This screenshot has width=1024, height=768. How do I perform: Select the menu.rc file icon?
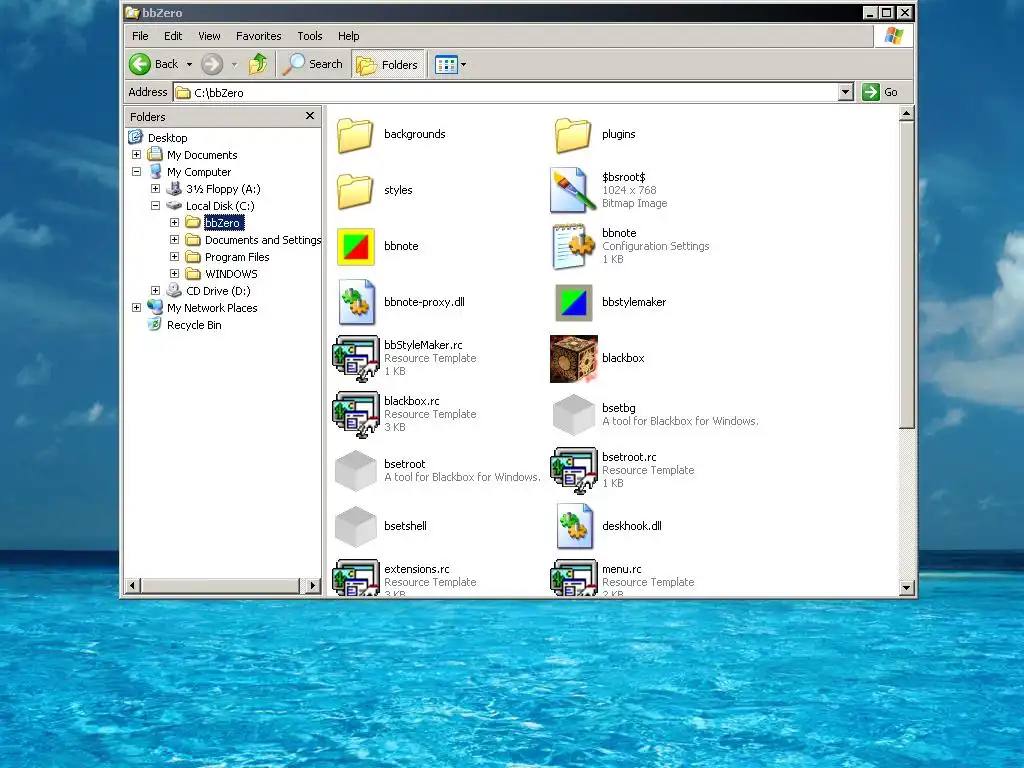point(573,577)
